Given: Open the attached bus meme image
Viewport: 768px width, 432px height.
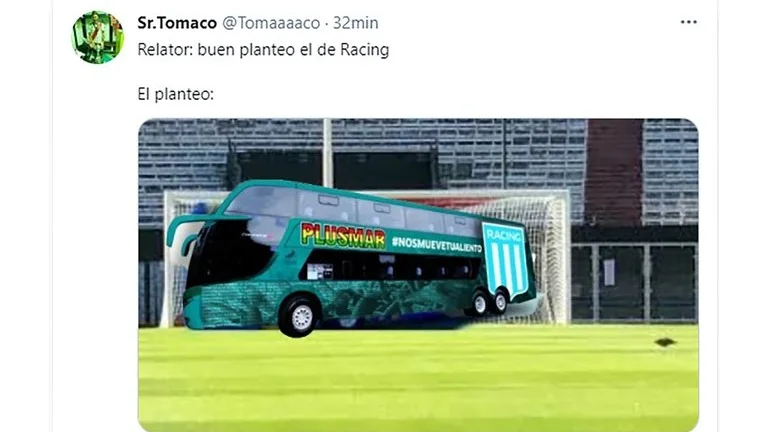Looking at the screenshot, I should click(x=418, y=275).
